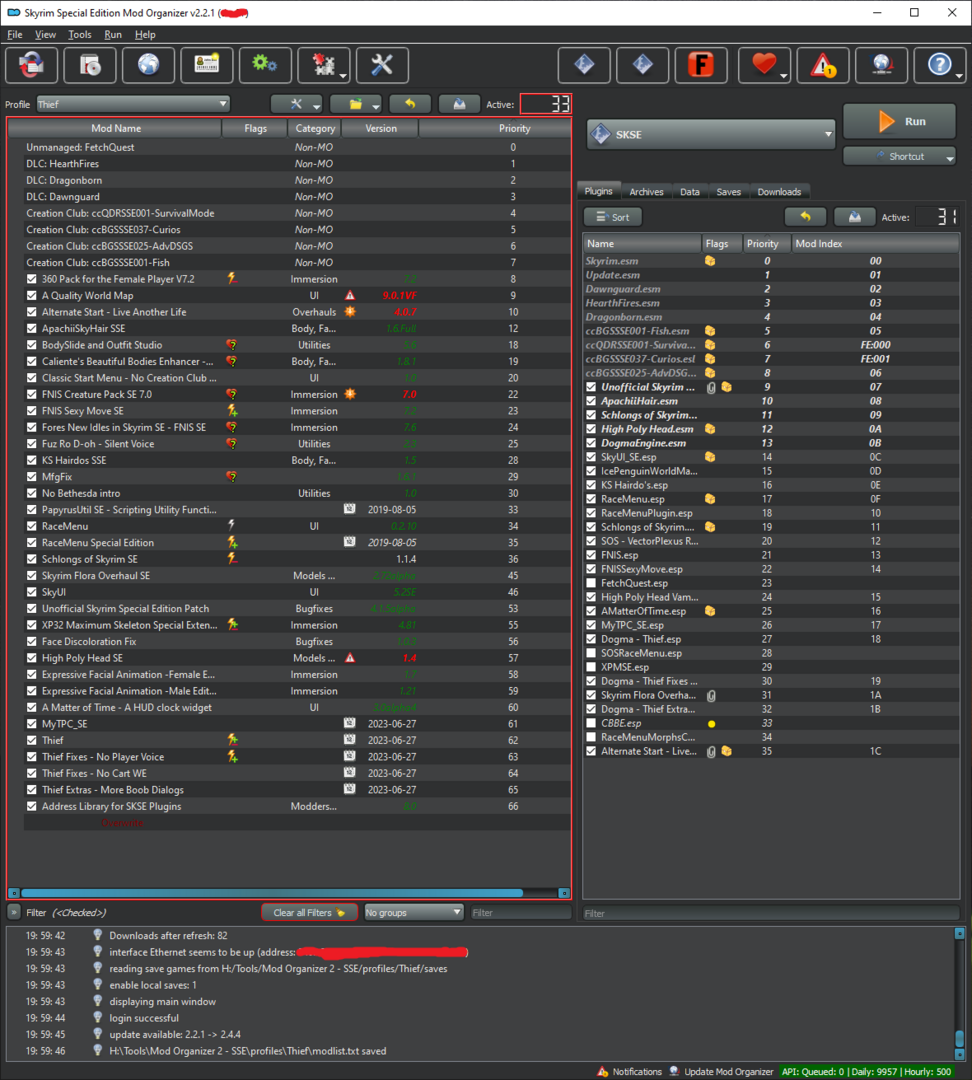Switch to the Downloads tab
This screenshot has width=972, height=1080.
click(x=779, y=191)
